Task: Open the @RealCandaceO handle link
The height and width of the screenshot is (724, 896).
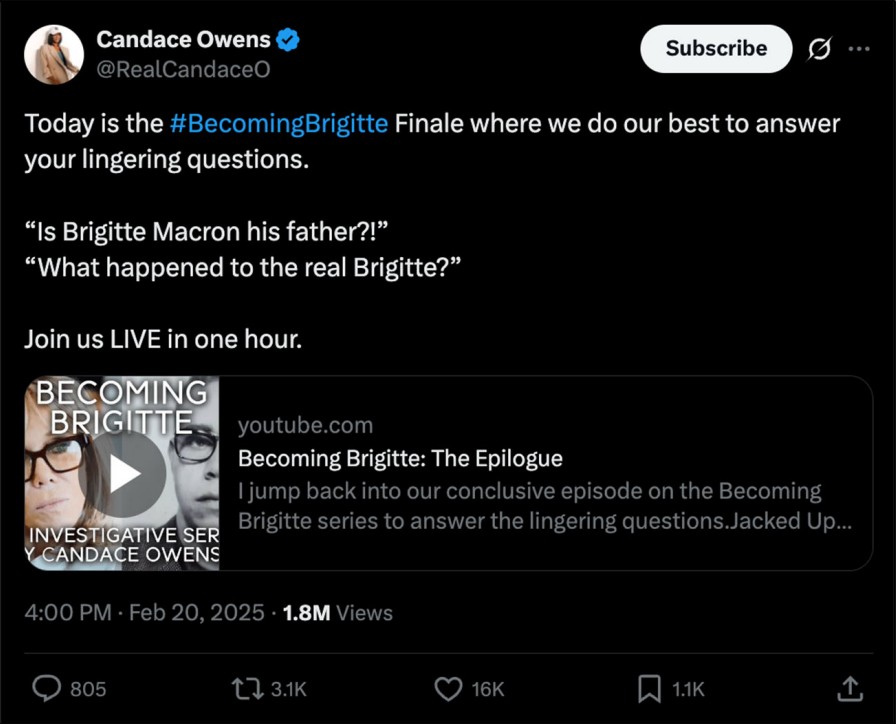Action: [x=182, y=70]
